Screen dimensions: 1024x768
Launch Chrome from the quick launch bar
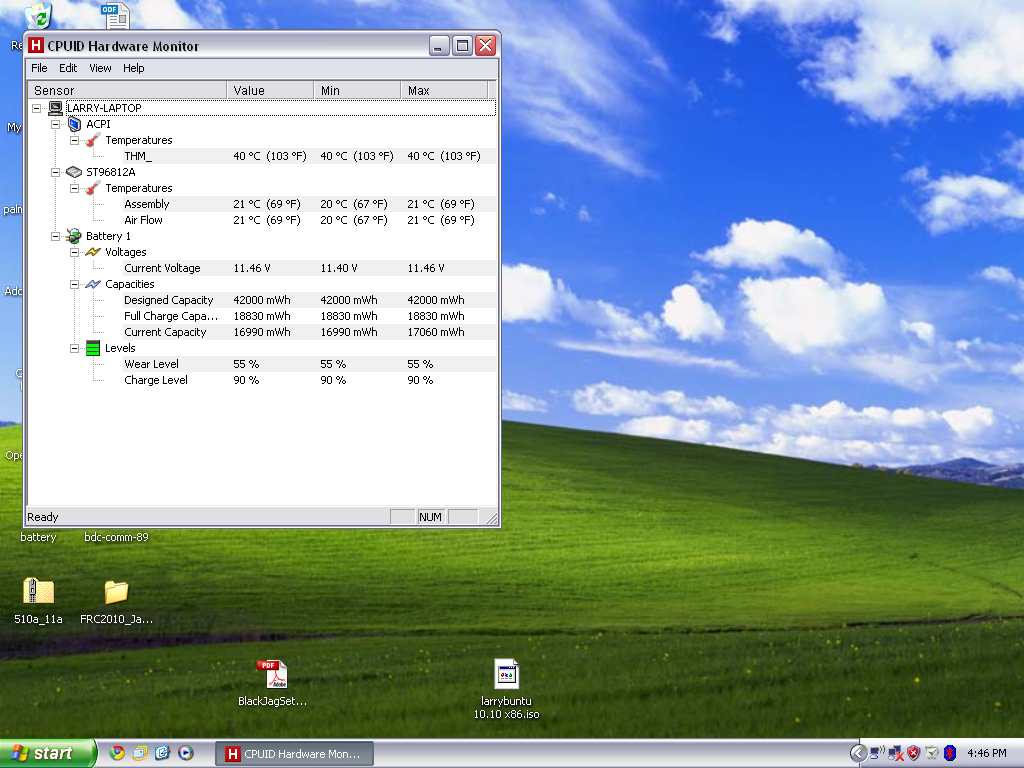(x=117, y=753)
